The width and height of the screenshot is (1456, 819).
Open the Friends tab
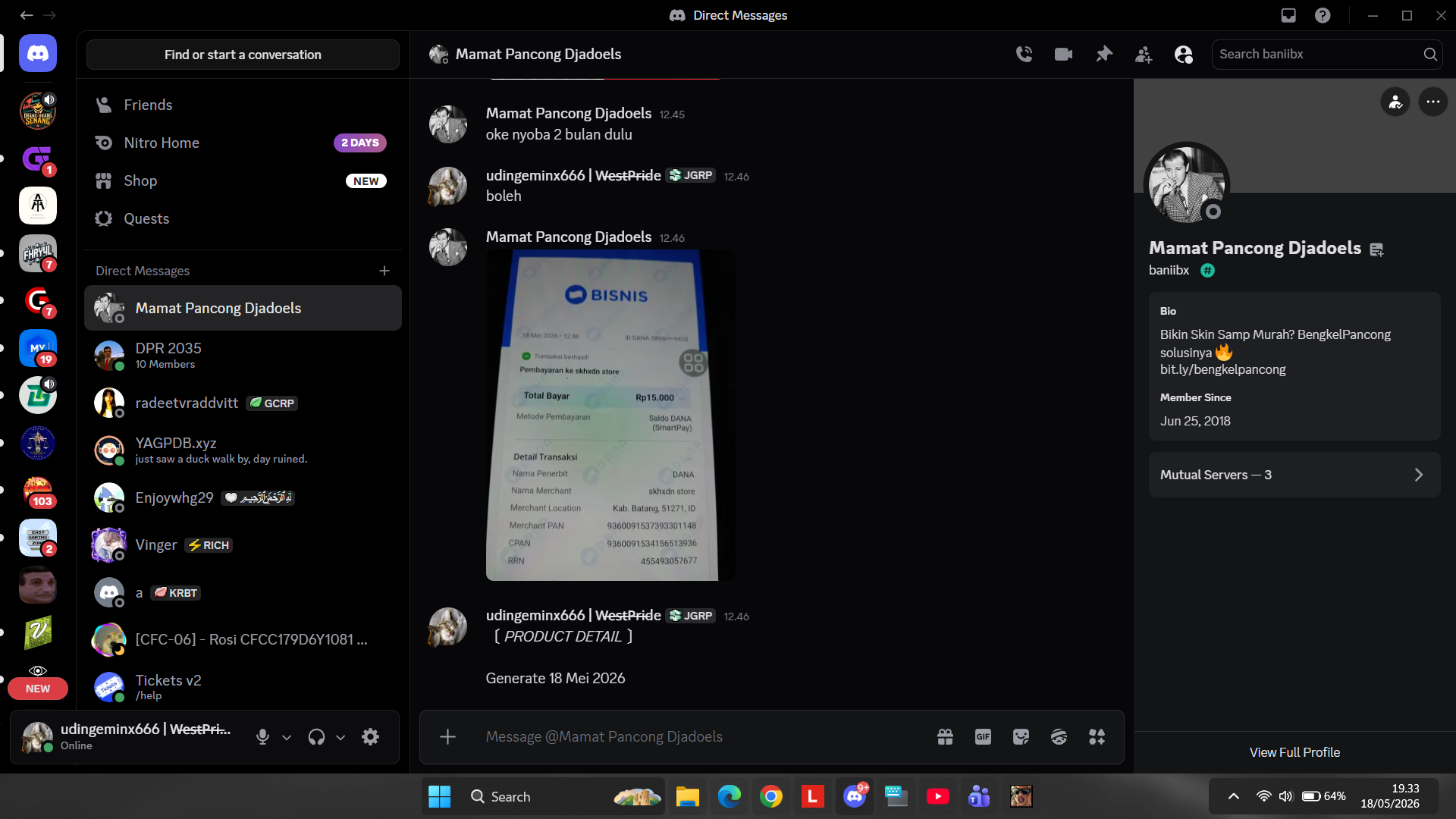click(243, 105)
